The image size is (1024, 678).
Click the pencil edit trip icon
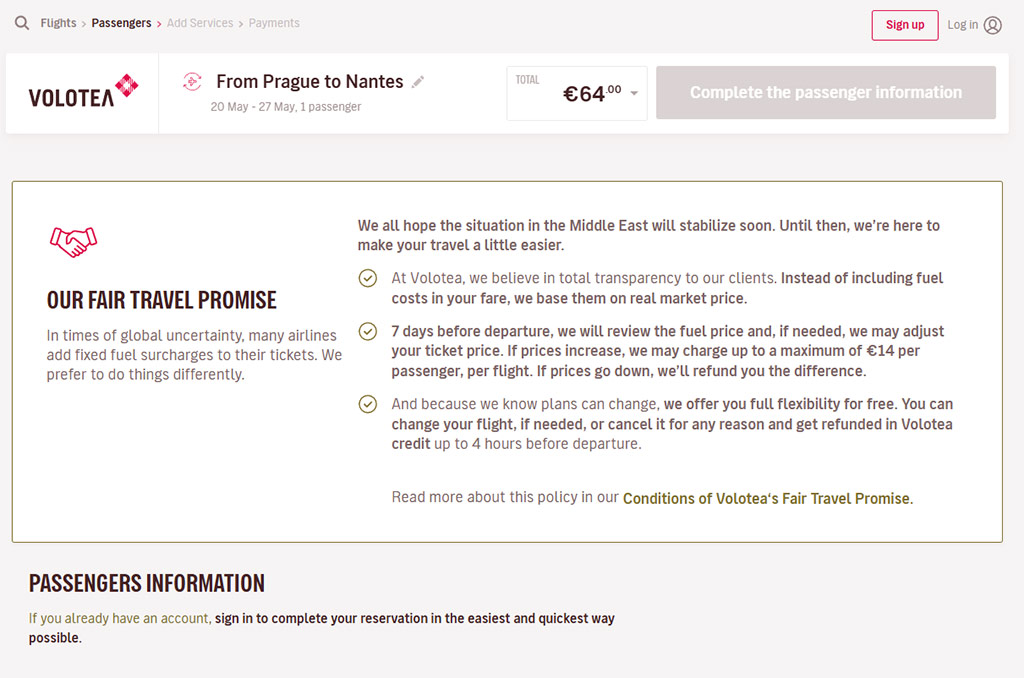[x=418, y=82]
